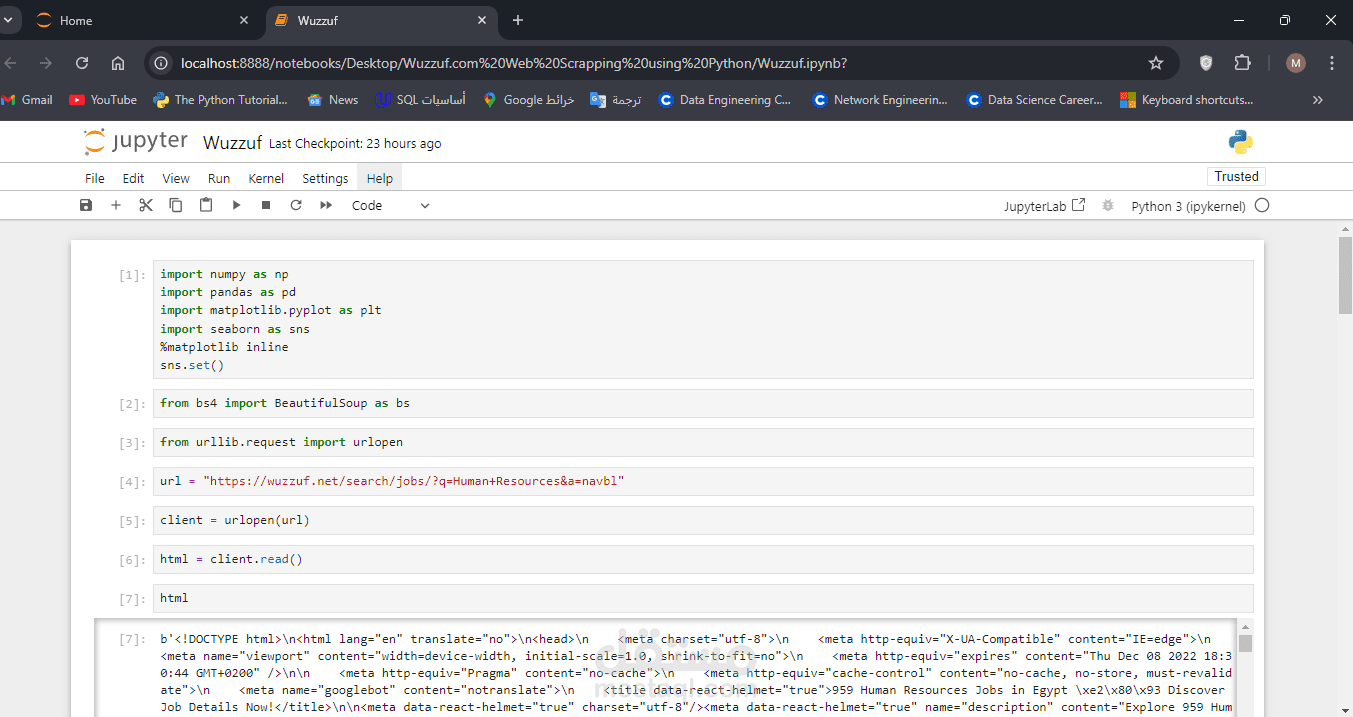
Task: Open the View menu
Action: [x=176, y=178]
